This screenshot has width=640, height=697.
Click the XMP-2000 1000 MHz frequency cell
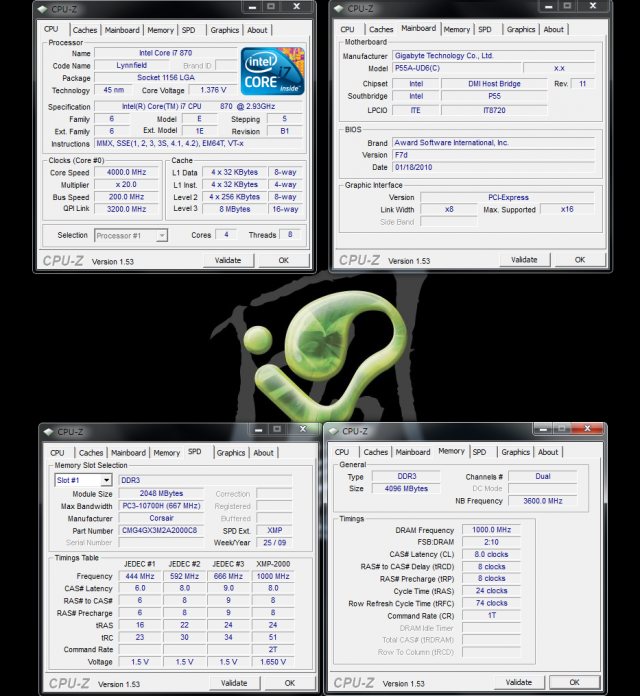(x=273, y=576)
